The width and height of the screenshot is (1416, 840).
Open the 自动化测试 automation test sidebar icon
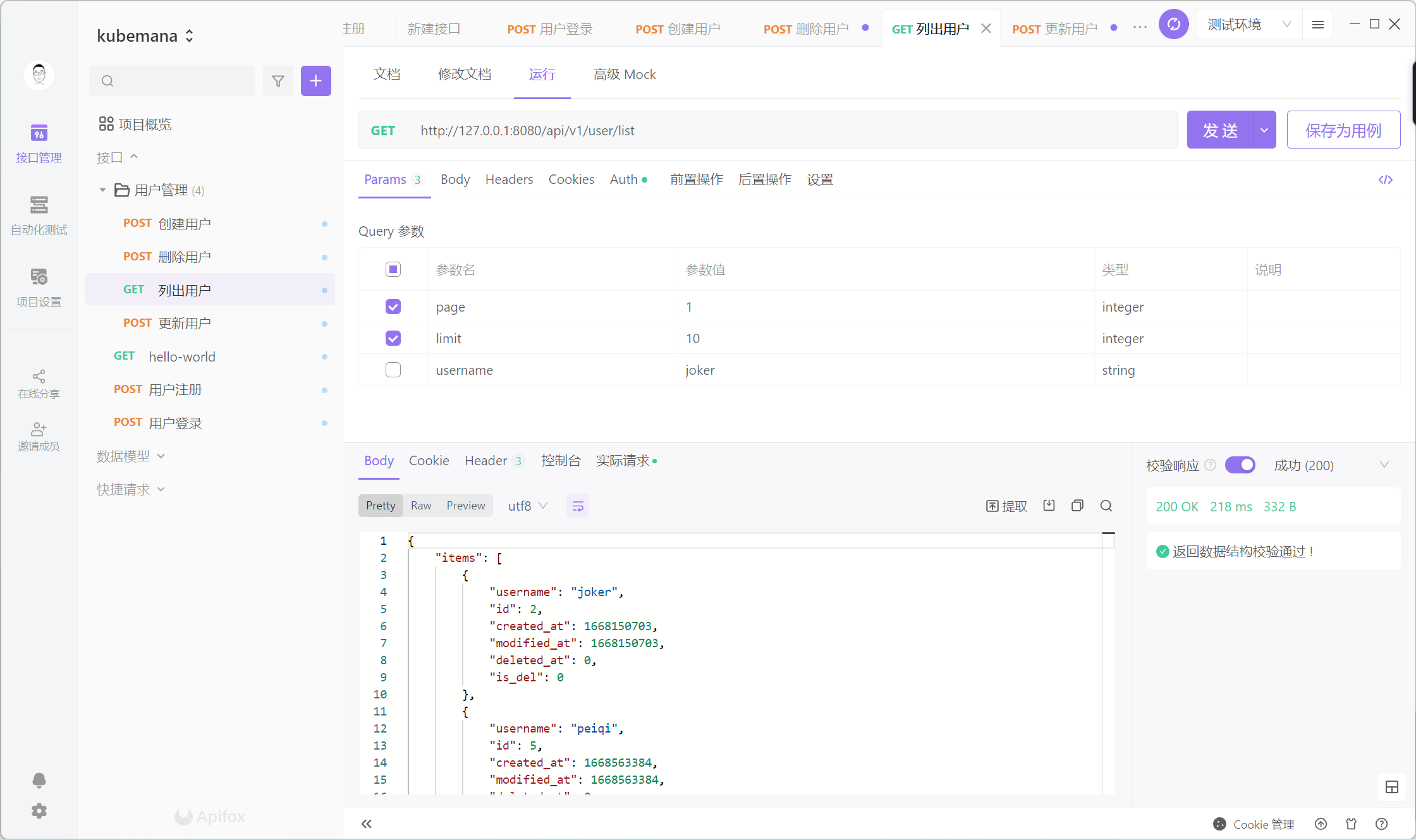click(x=39, y=216)
